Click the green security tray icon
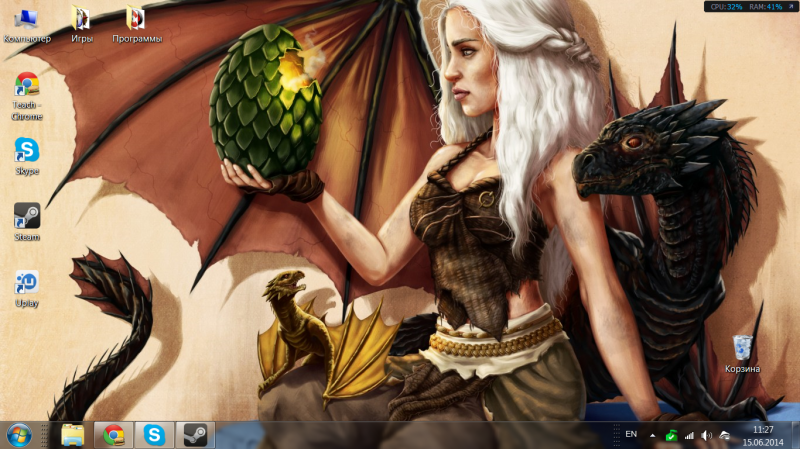800x449 pixels. click(x=671, y=435)
